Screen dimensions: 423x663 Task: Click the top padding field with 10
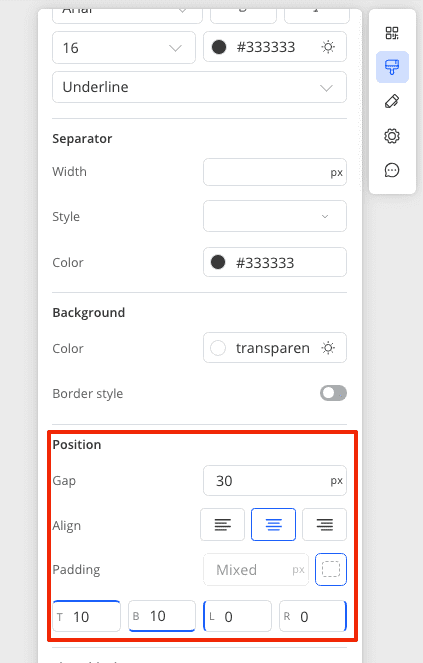(x=87, y=616)
